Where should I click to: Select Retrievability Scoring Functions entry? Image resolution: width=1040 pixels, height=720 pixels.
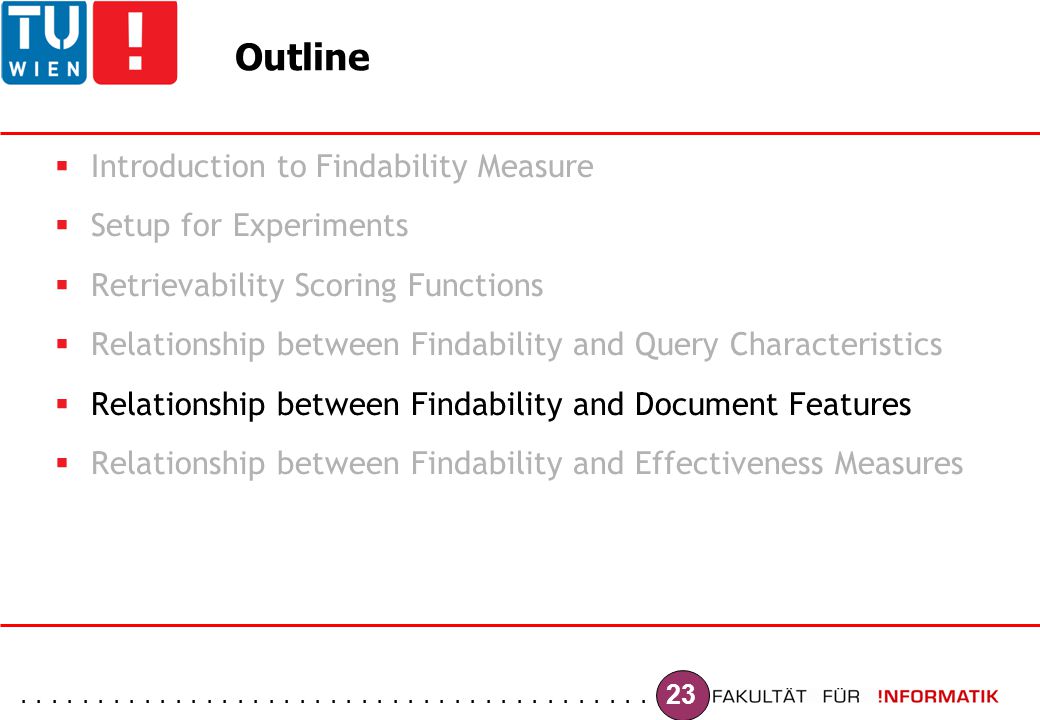(317, 286)
